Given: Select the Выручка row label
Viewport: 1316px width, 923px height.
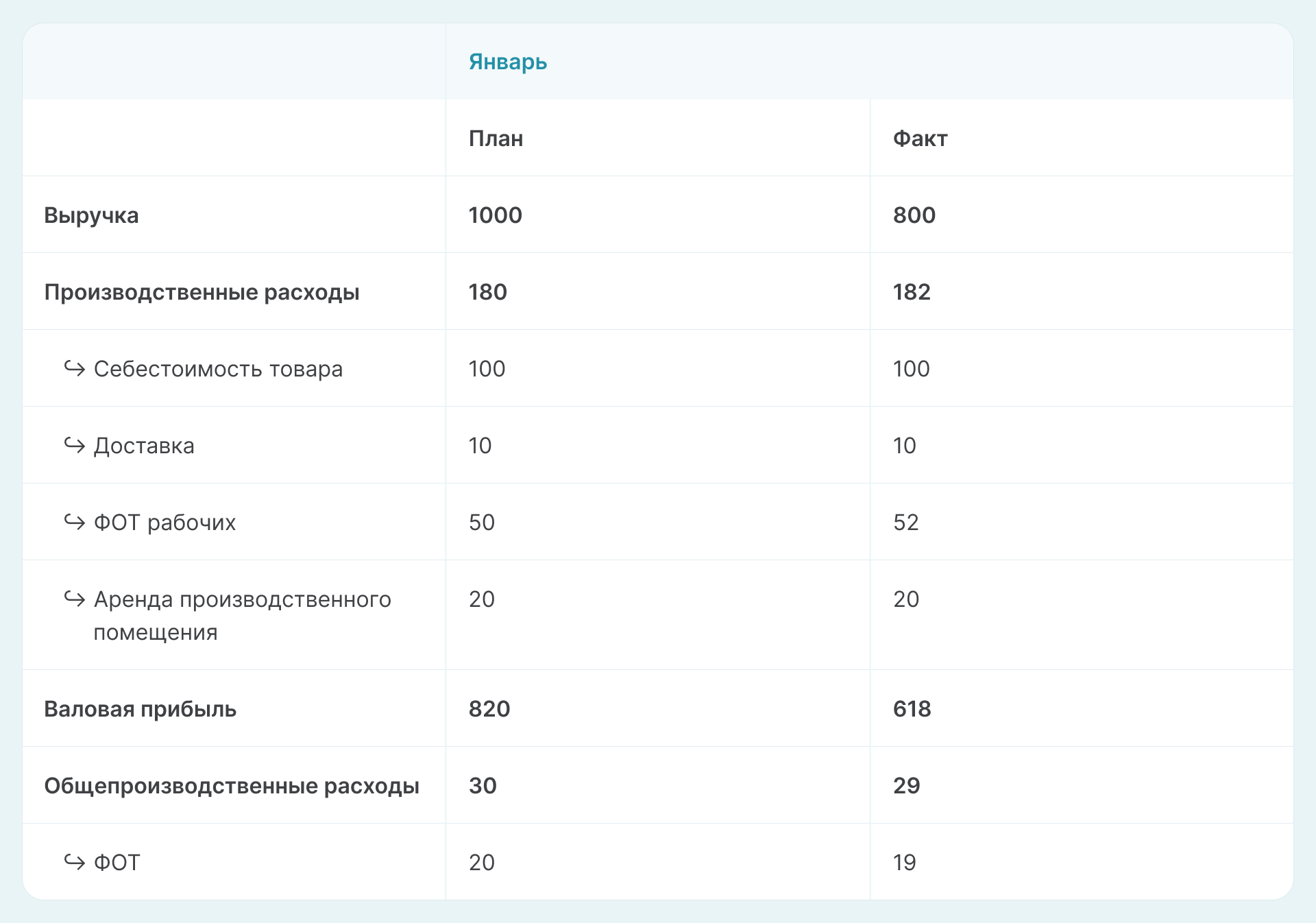Looking at the screenshot, I should pyautogui.click(x=91, y=215).
